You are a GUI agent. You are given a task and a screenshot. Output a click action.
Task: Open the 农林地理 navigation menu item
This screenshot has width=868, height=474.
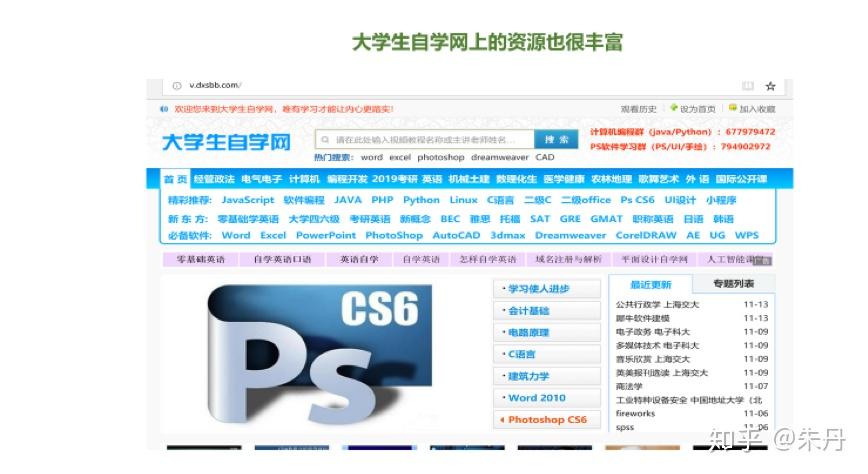(x=611, y=179)
